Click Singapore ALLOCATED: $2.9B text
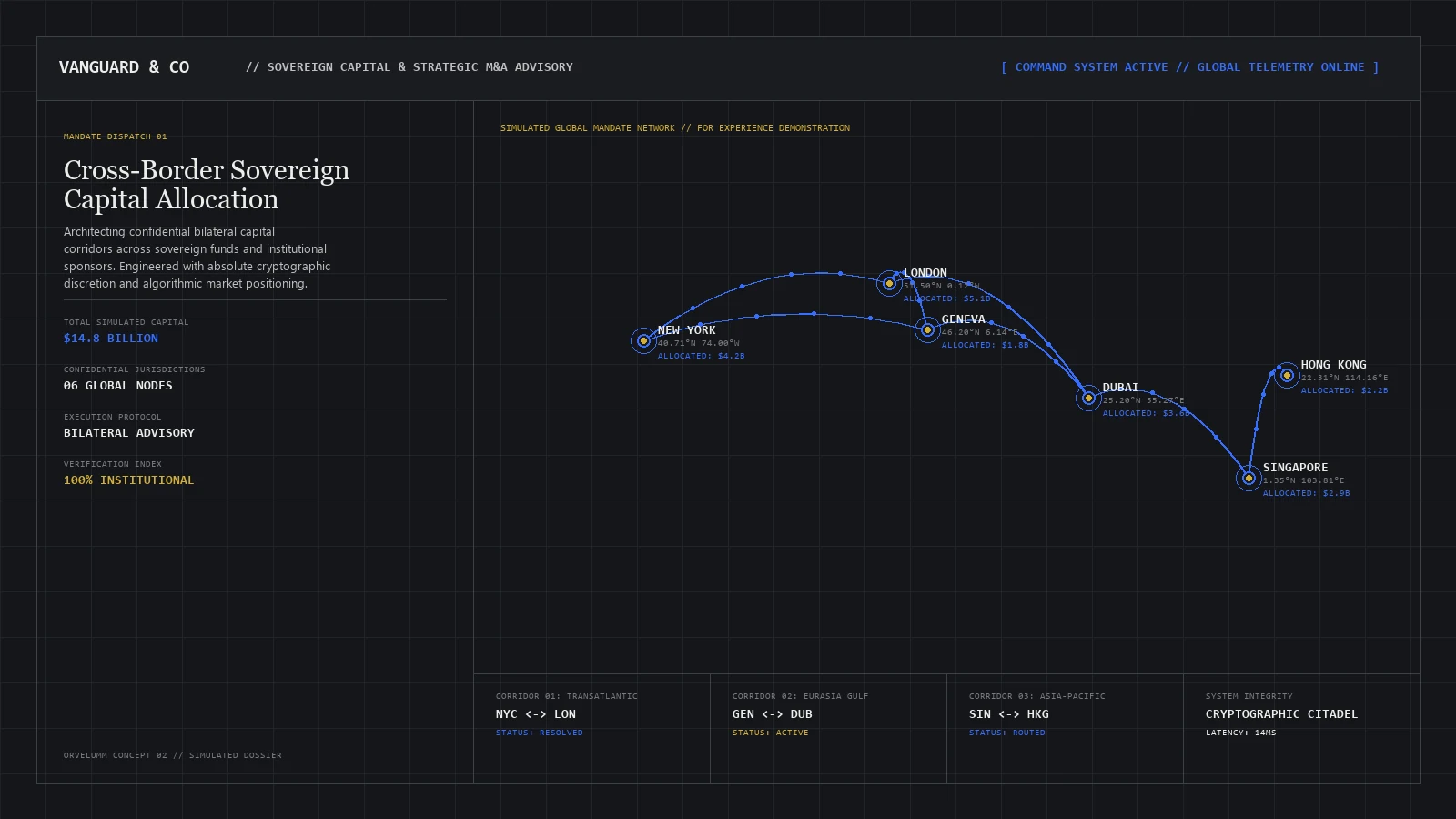 1307,493
